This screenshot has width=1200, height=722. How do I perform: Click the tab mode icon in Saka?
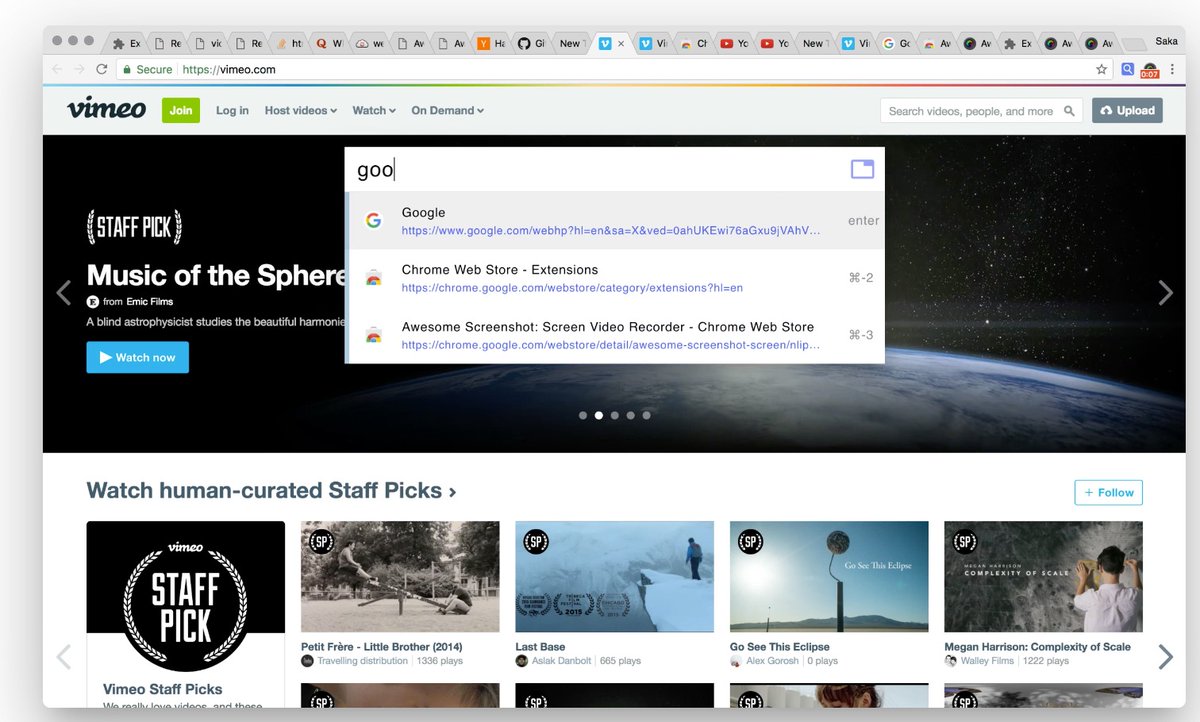[862, 169]
